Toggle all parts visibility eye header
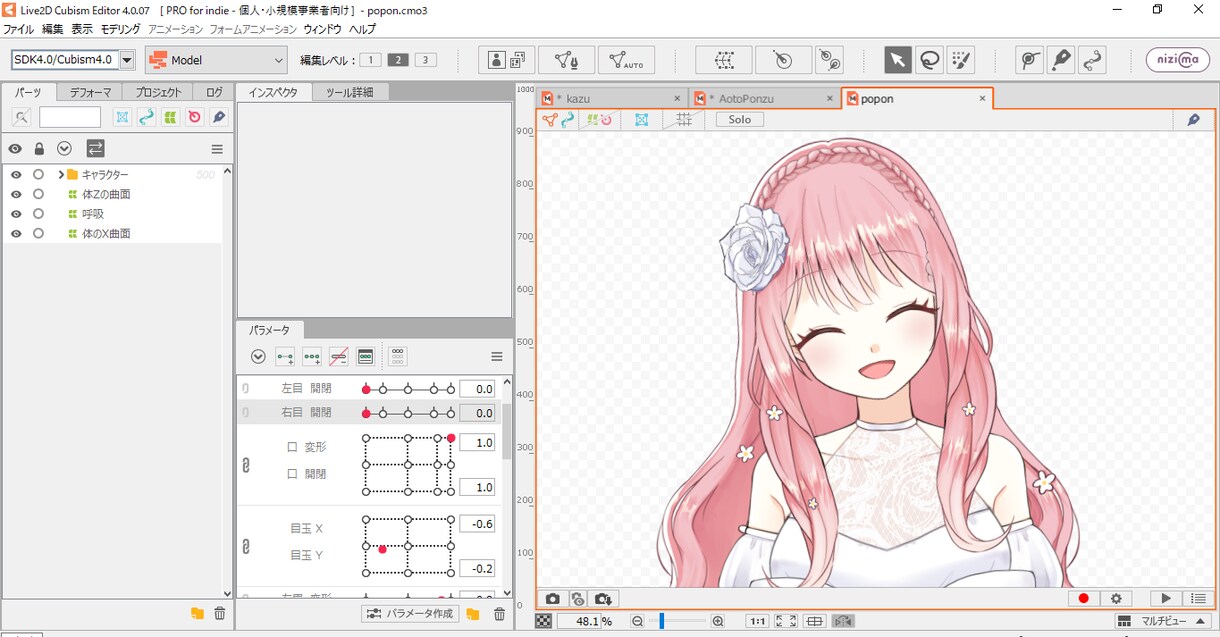 point(15,149)
